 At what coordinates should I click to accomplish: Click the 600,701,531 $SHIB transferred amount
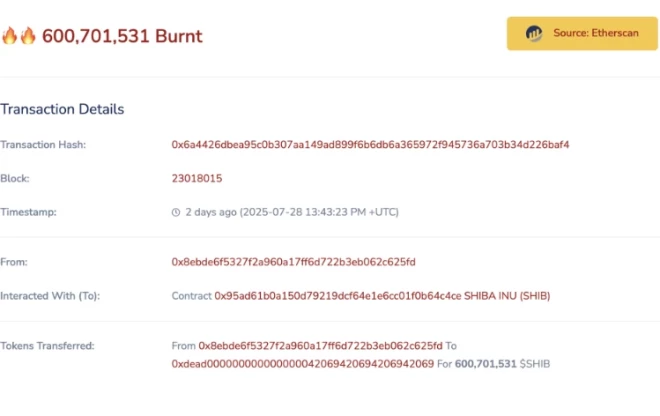click(x=502, y=364)
